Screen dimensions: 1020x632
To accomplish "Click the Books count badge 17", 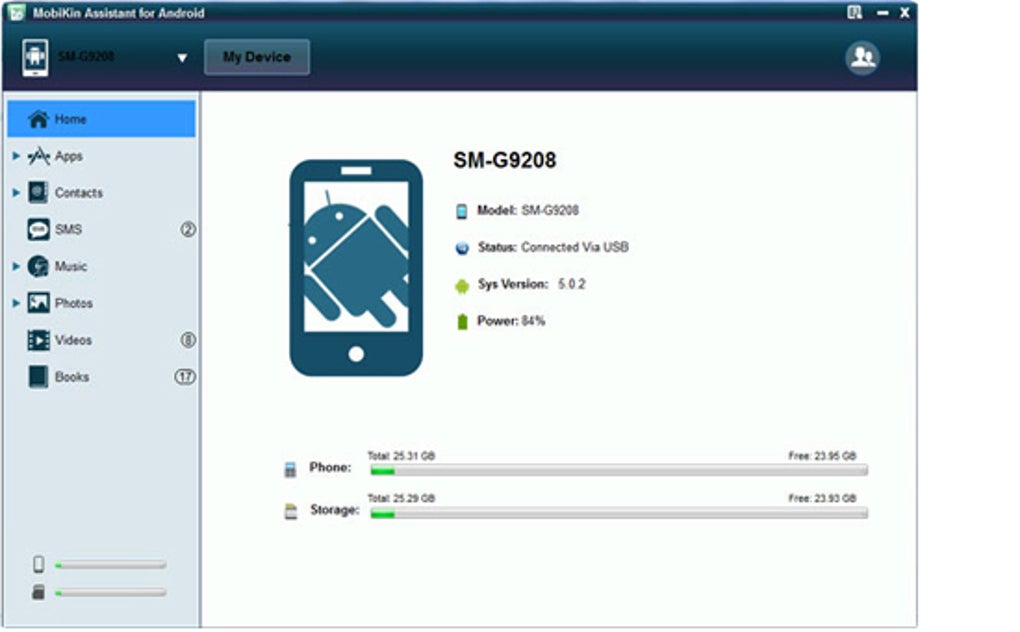I will 185,377.
